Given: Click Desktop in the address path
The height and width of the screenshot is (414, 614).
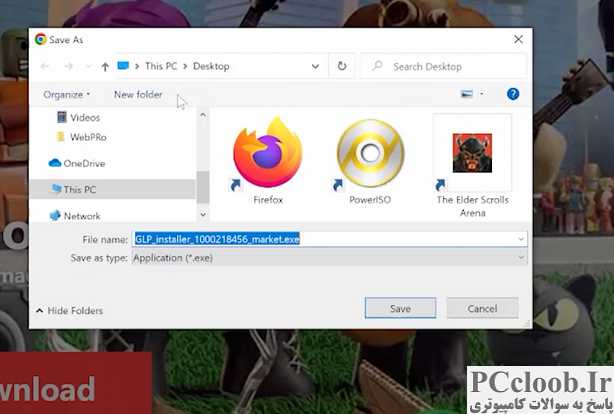Looking at the screenshot, I should [211, 66].
